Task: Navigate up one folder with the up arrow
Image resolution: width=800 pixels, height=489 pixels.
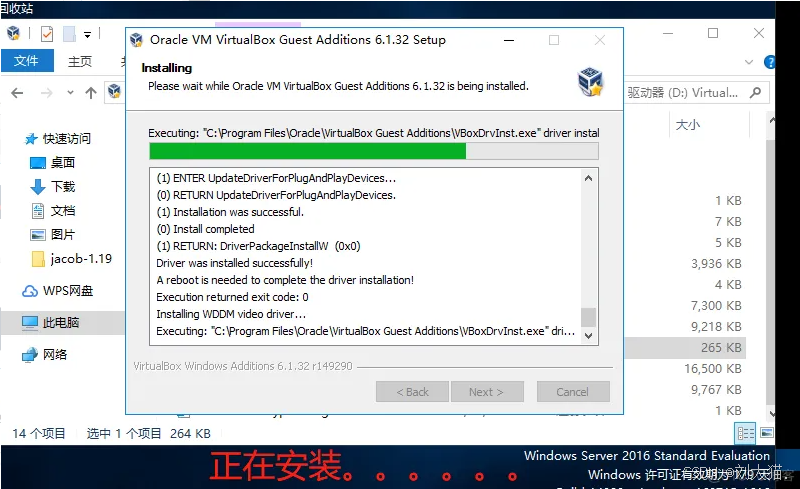Action: pyautogui.click(x=91, y=93)
